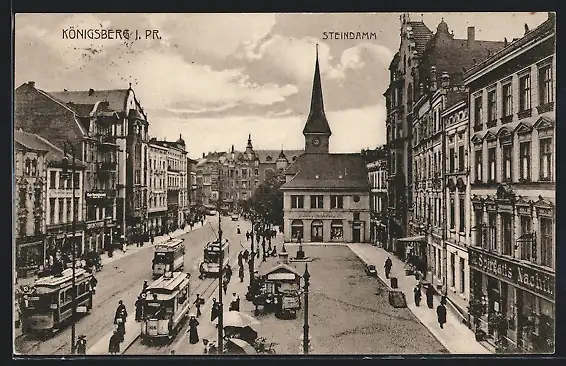Click the street lamp post beside the kiosk
The height and width of the screenshot is (366, 566).
pos(306,308)
